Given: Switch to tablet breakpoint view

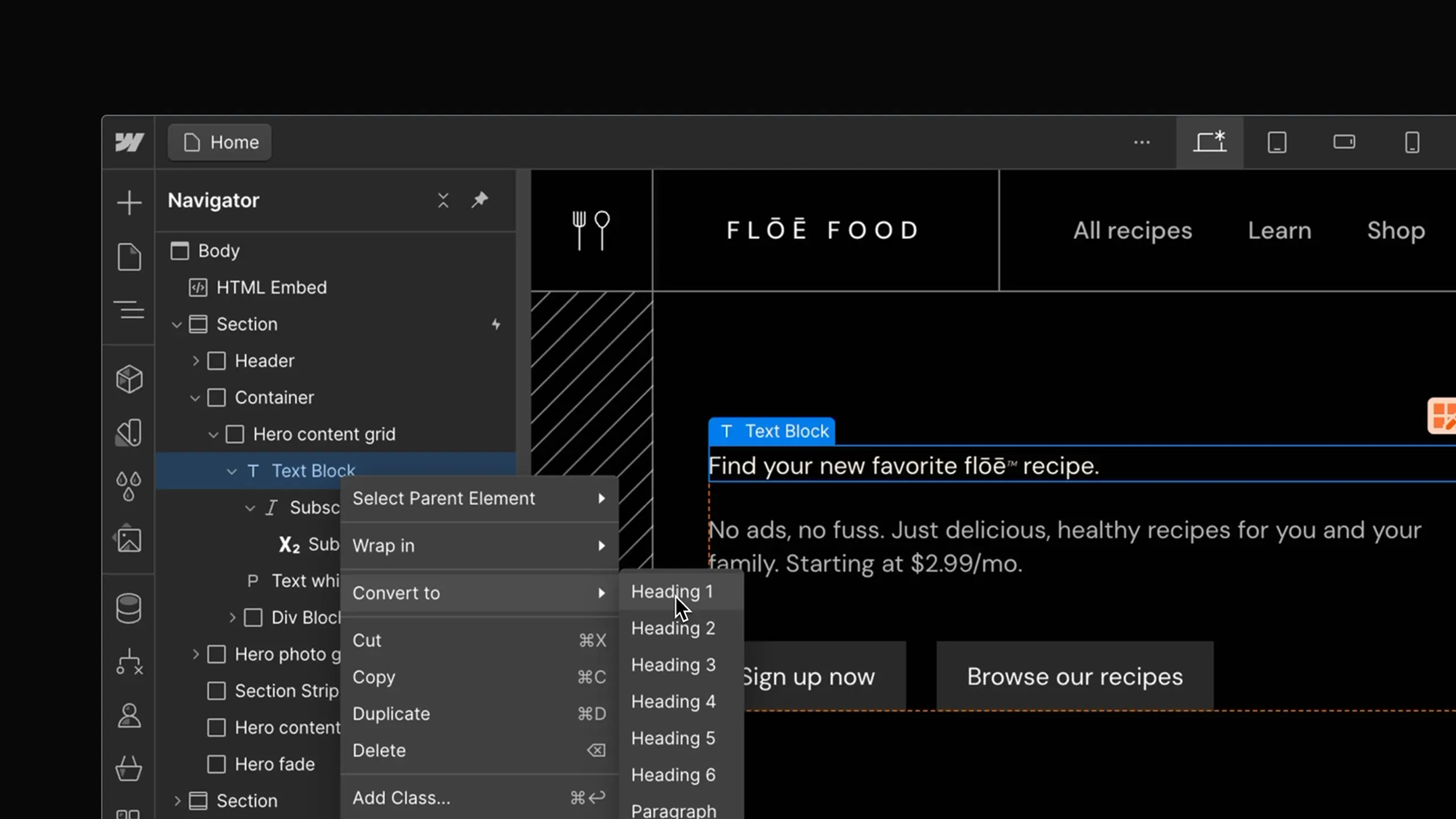Looking at the screenshot, I should click(x=1277, y=142).
